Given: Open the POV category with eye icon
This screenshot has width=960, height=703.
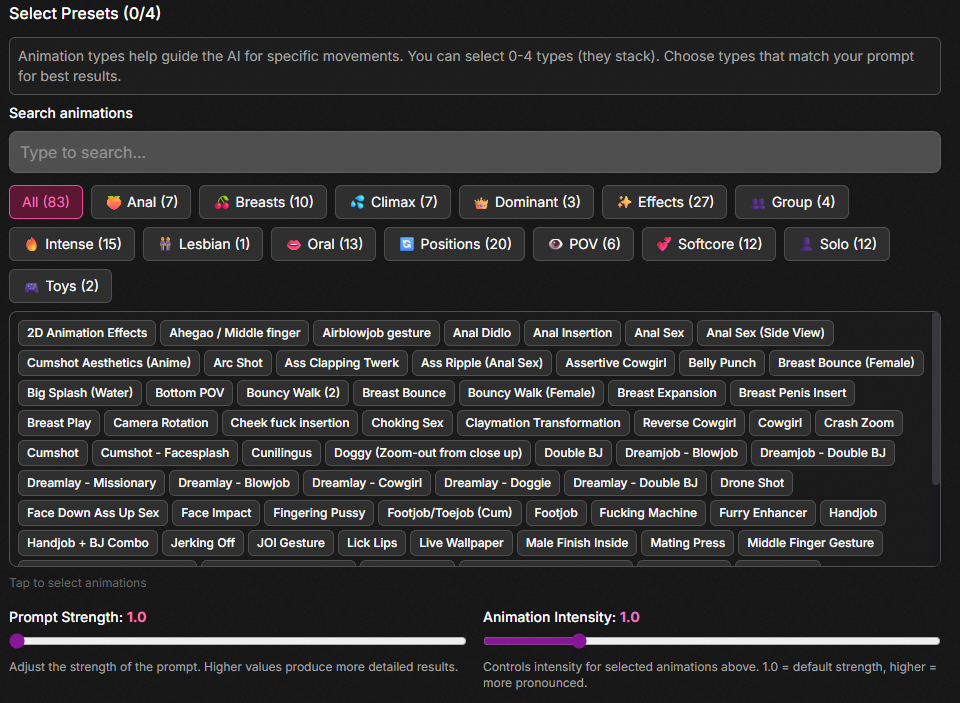Looking at the screenshot, I should pos(583,244).
